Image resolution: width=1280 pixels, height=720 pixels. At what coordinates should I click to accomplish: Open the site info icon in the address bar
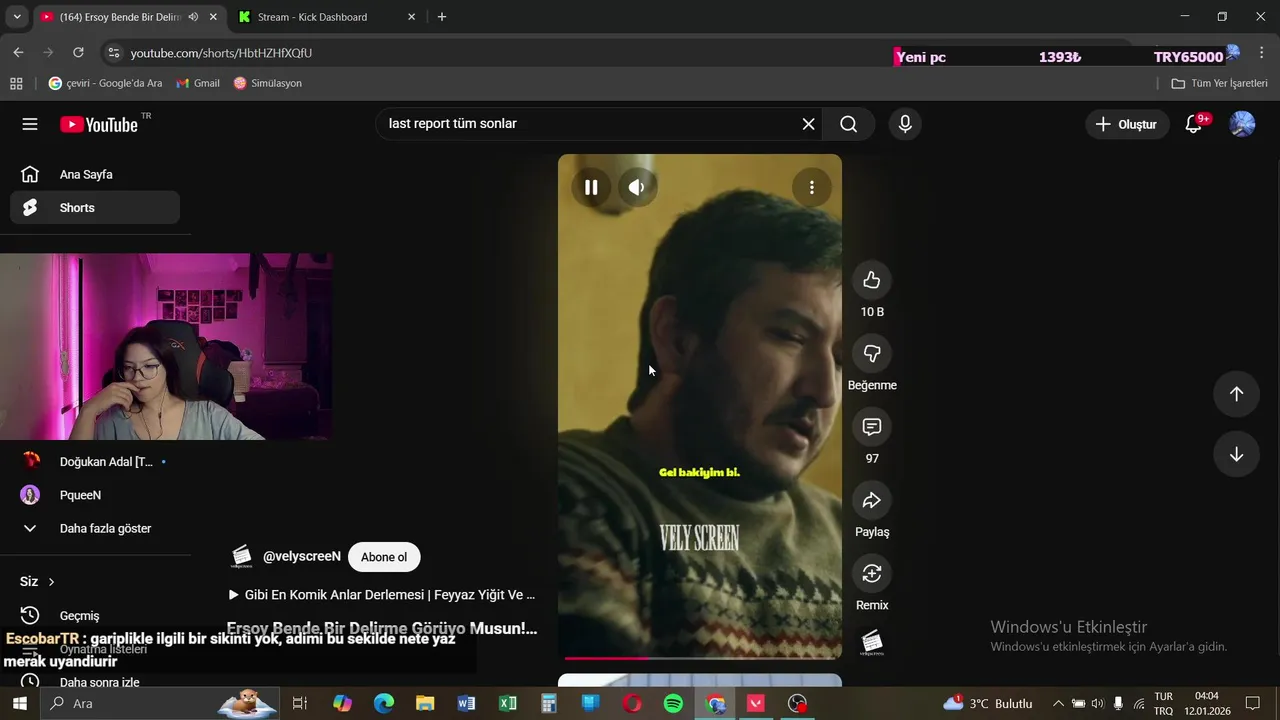(x=113, y=53)
